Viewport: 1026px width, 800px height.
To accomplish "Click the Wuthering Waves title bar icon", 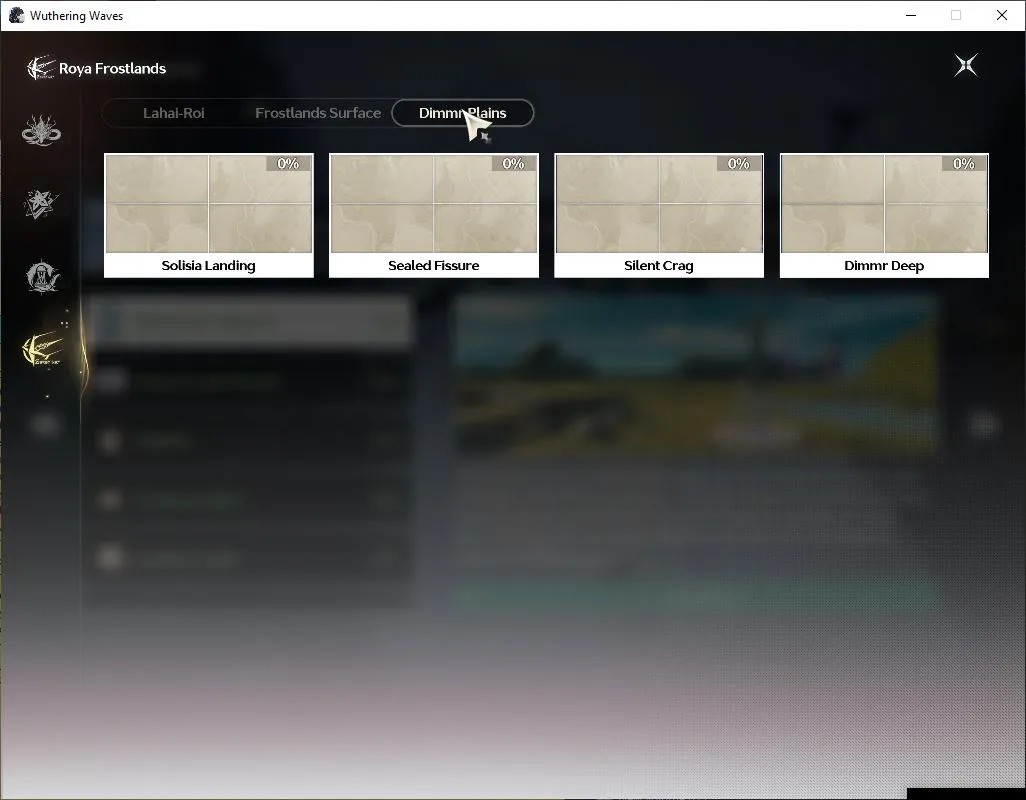I will click(x=16, y=15).
